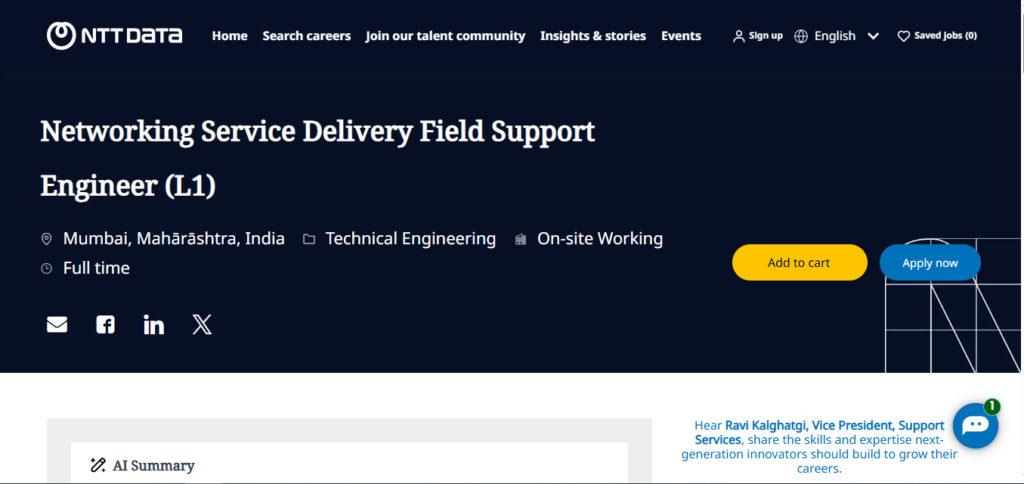
Task: Click the globe language icon
Action: click(x=801, y=37)
